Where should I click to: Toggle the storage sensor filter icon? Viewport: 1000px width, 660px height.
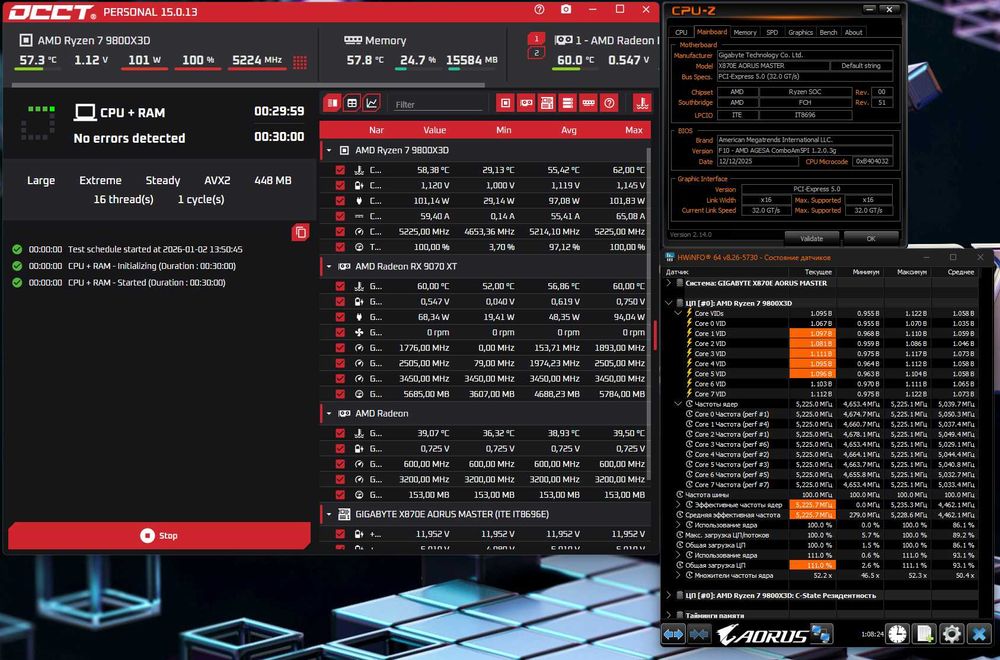tap(568, 103)
